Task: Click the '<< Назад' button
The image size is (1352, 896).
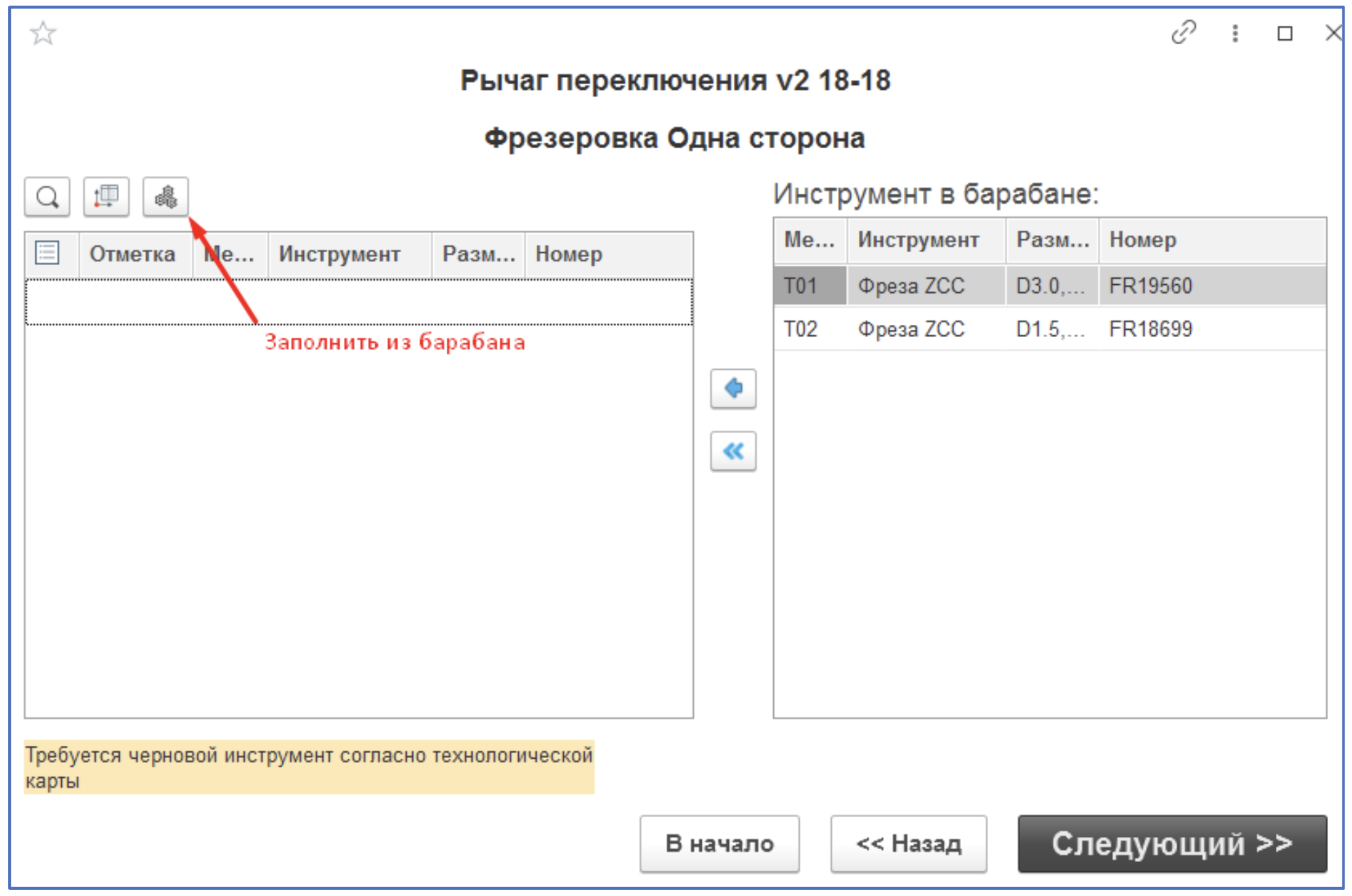Action: point(910,845)
